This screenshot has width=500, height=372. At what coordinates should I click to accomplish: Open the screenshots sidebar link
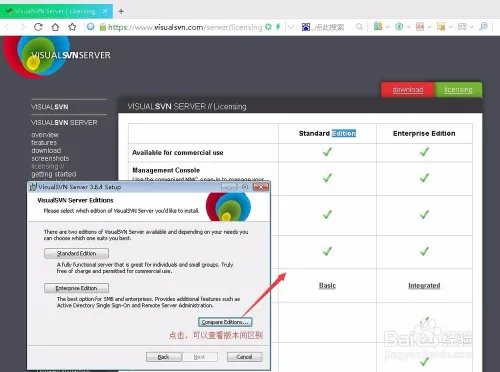50,158
